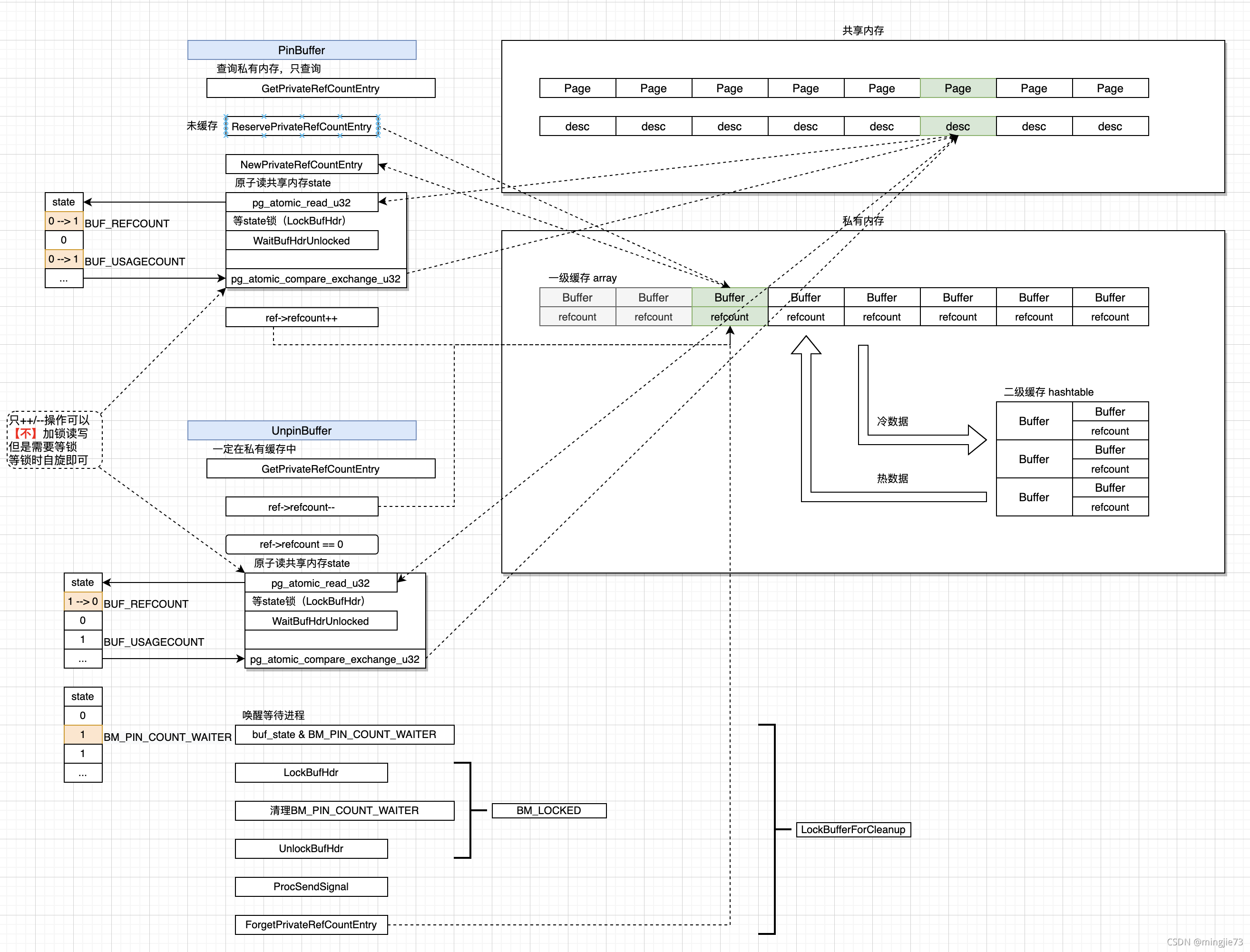Screen dimensions: 1250x952
Task: Select the green Buffer cell in array
Action: 730,298
